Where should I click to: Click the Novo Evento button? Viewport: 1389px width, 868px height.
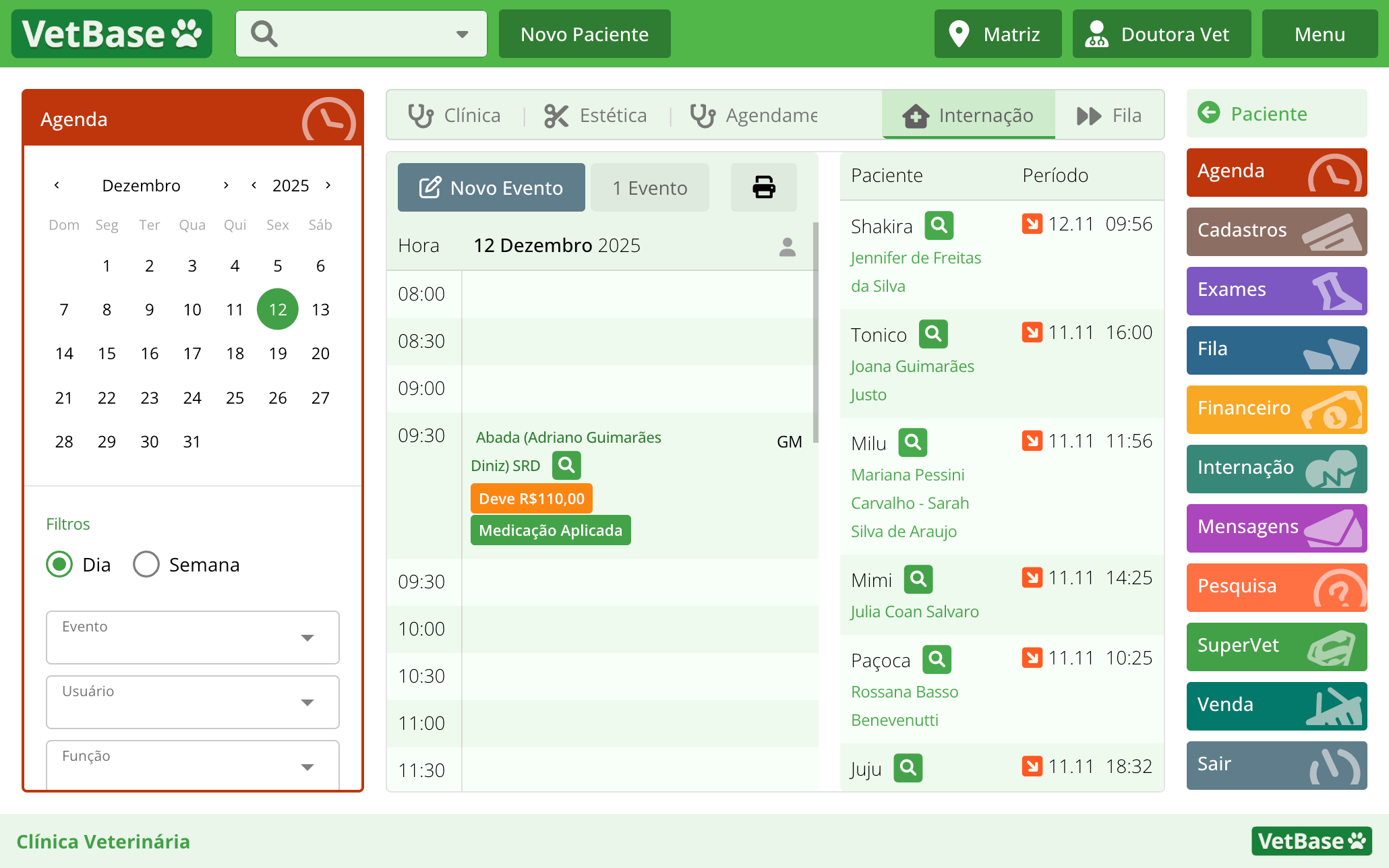point(491,187)
